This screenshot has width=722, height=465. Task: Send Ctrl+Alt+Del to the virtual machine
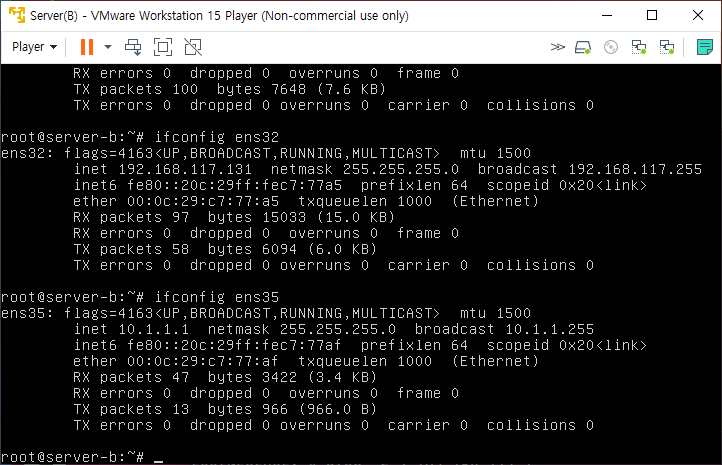133,47
